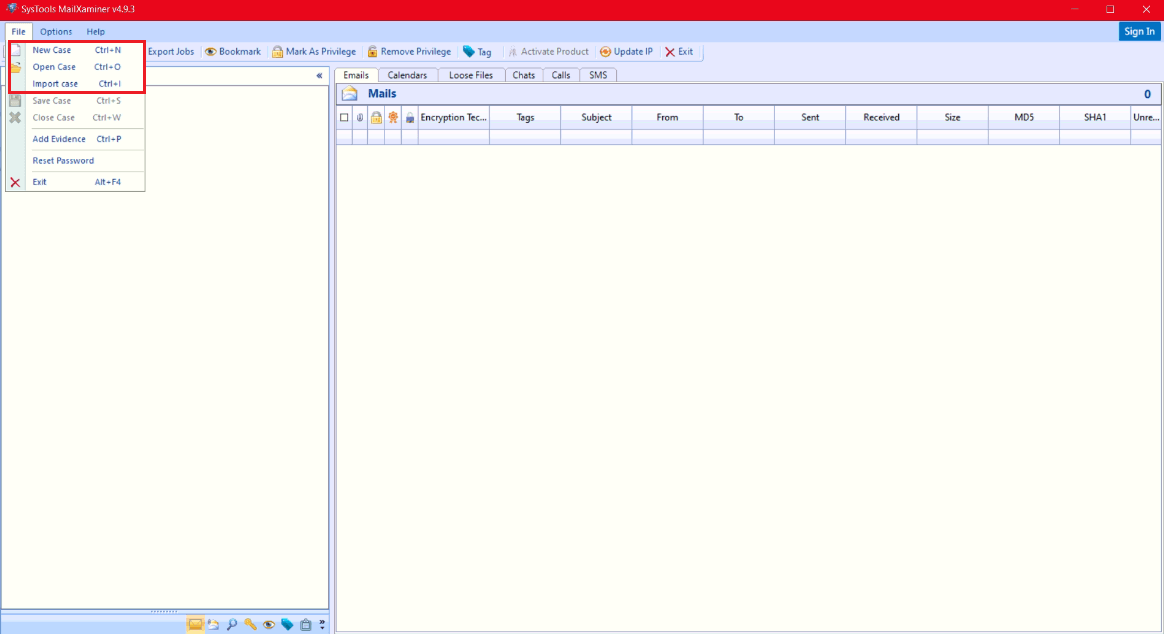1164x634 pixels.
Task: Sort by the SHA1 column header
Action: point(1095,117)
